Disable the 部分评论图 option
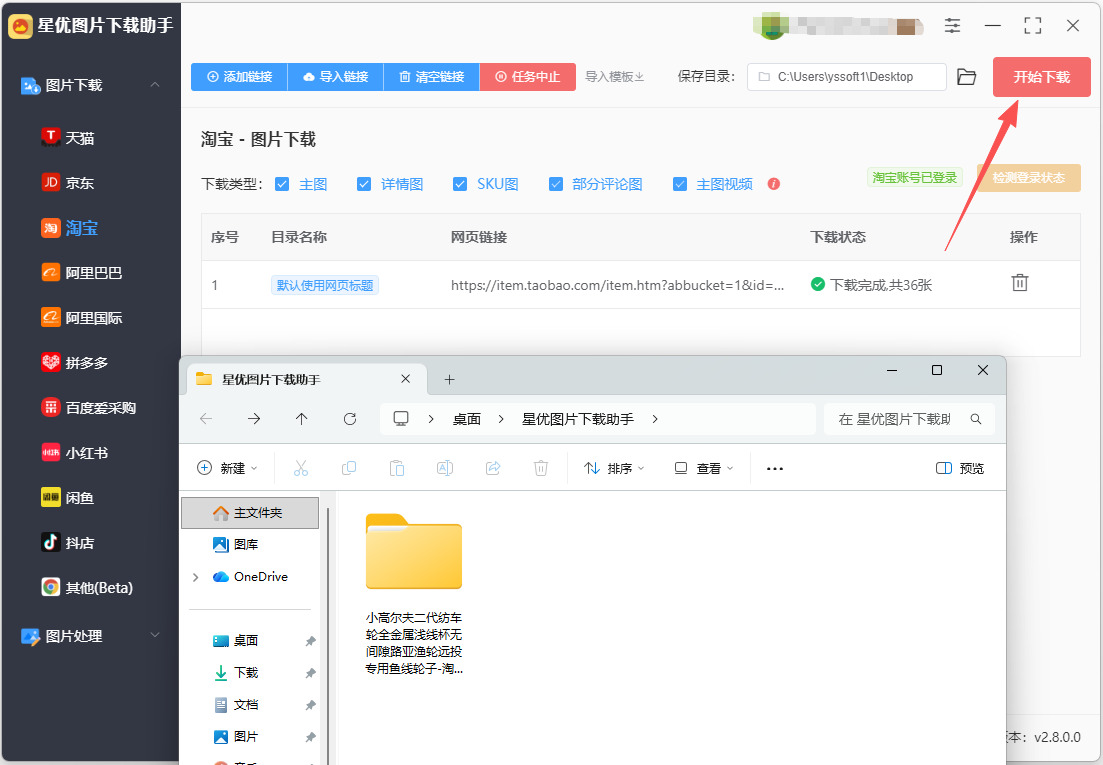 point(556,184)
